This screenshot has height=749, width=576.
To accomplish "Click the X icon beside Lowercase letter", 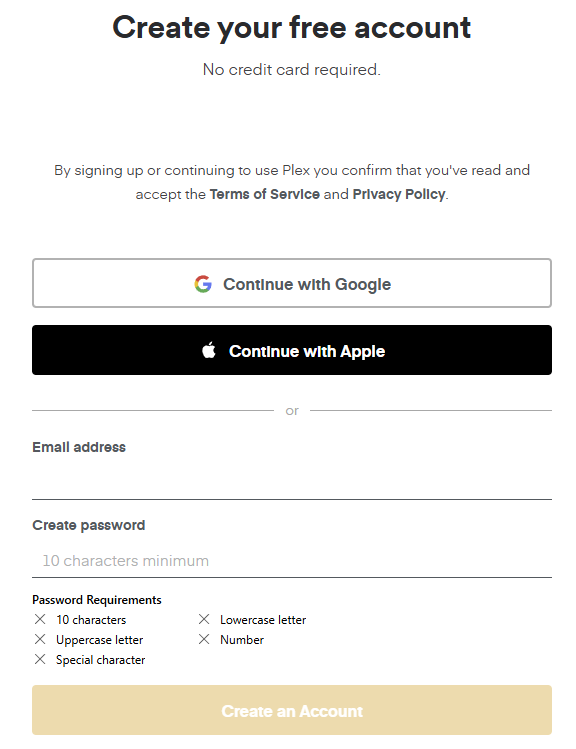I will 204,619.
